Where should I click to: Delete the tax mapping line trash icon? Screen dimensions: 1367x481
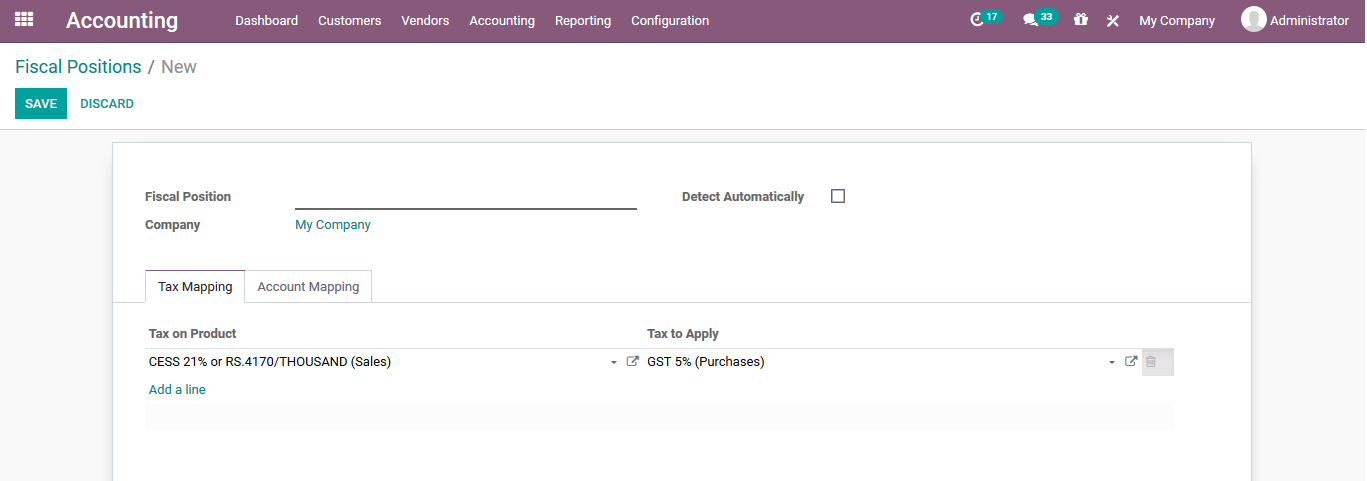pyautogui.click(x=1151, y=362)
